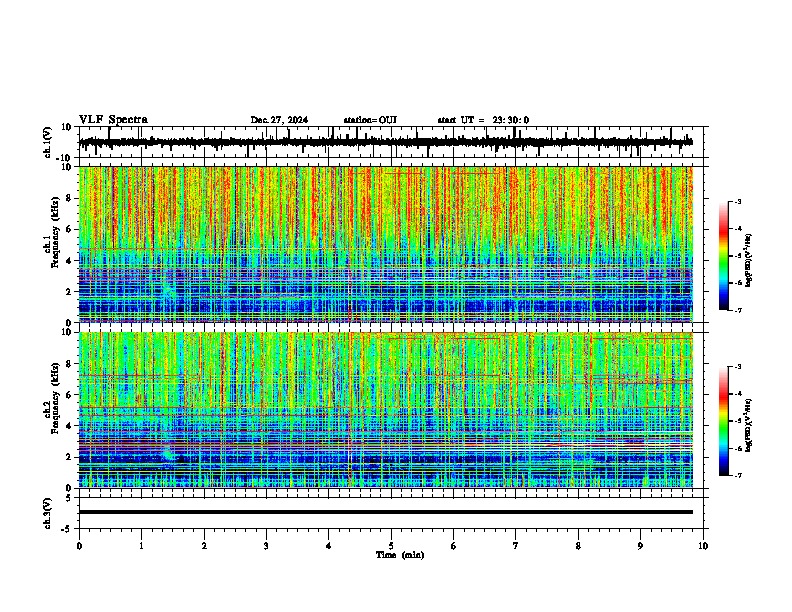Click the "5" tick on ch.3(V) axis
This screenshot has width=792, height=612.
(69, 497)
